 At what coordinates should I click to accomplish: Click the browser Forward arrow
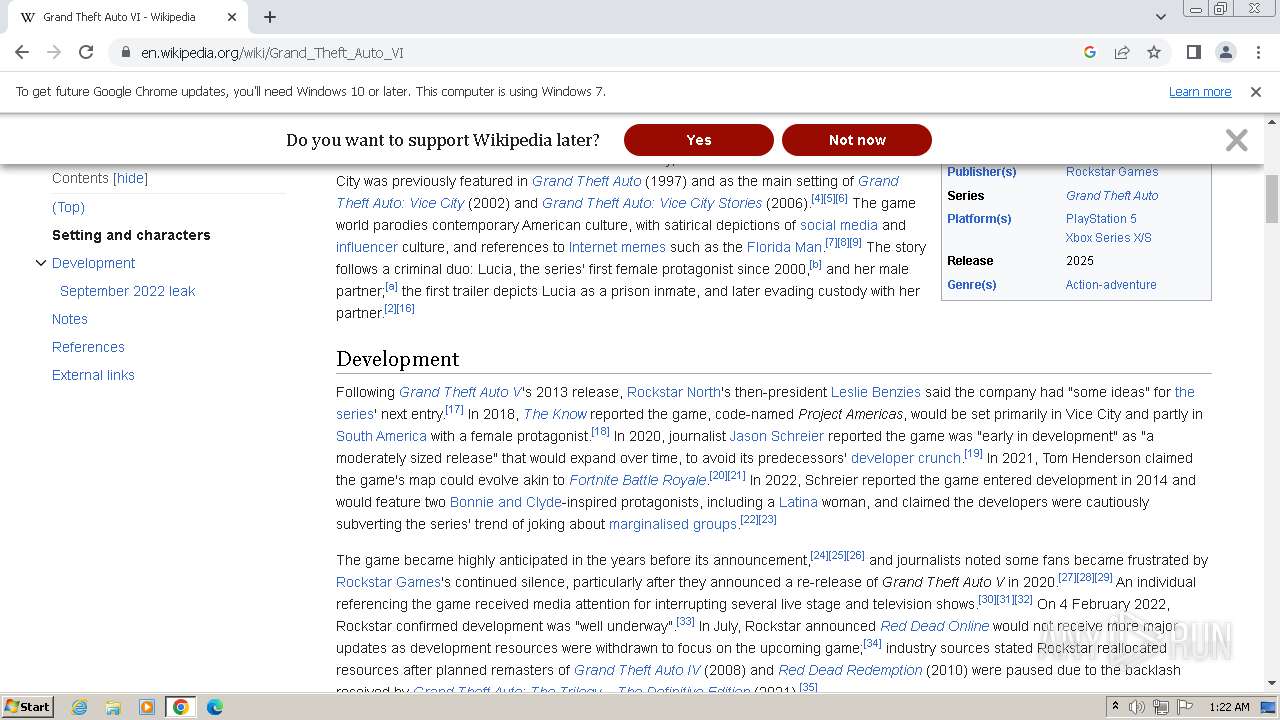[x=54, y=52]
